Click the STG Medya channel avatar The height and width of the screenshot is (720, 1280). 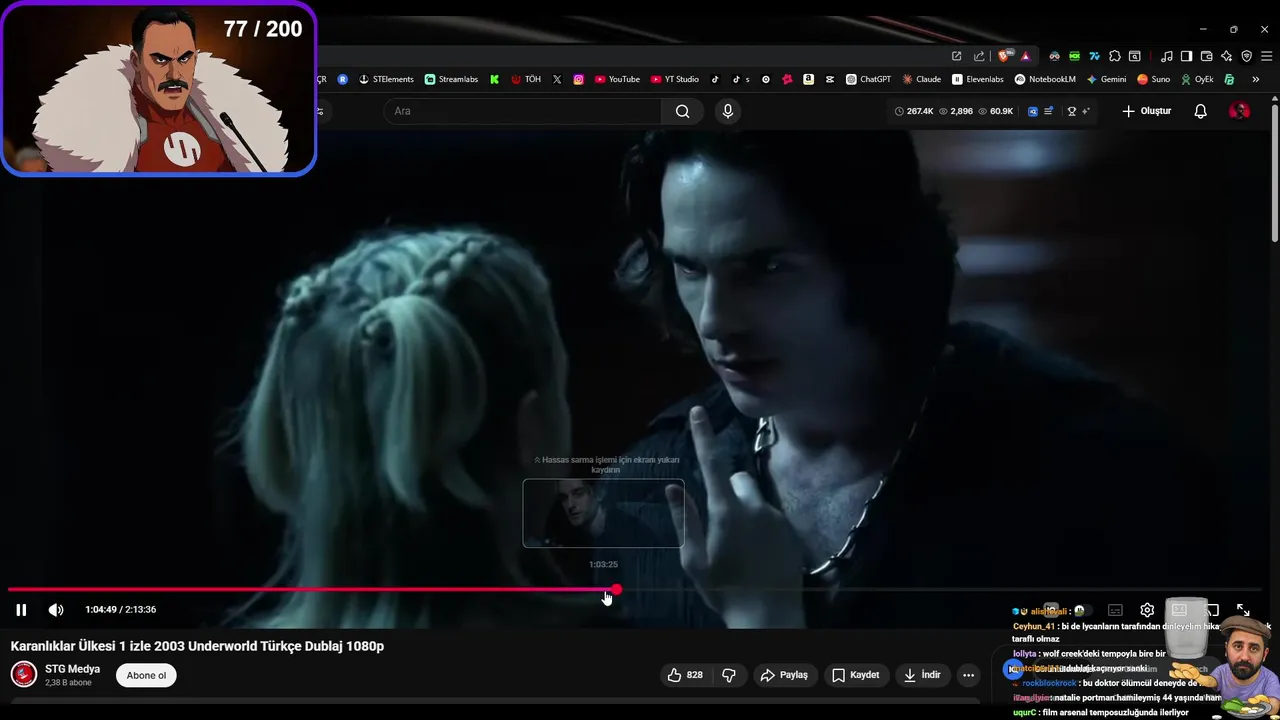point(24,675)
